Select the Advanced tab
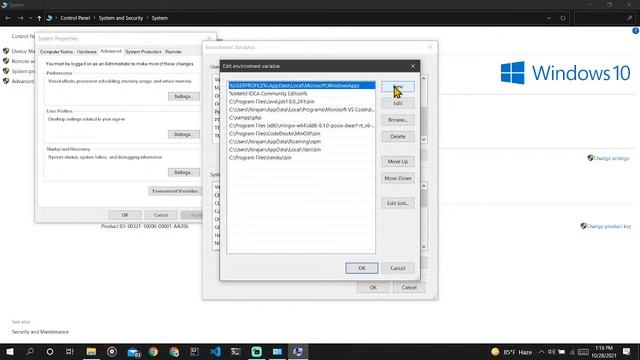640x360 pixels. [x=111, y=51]
